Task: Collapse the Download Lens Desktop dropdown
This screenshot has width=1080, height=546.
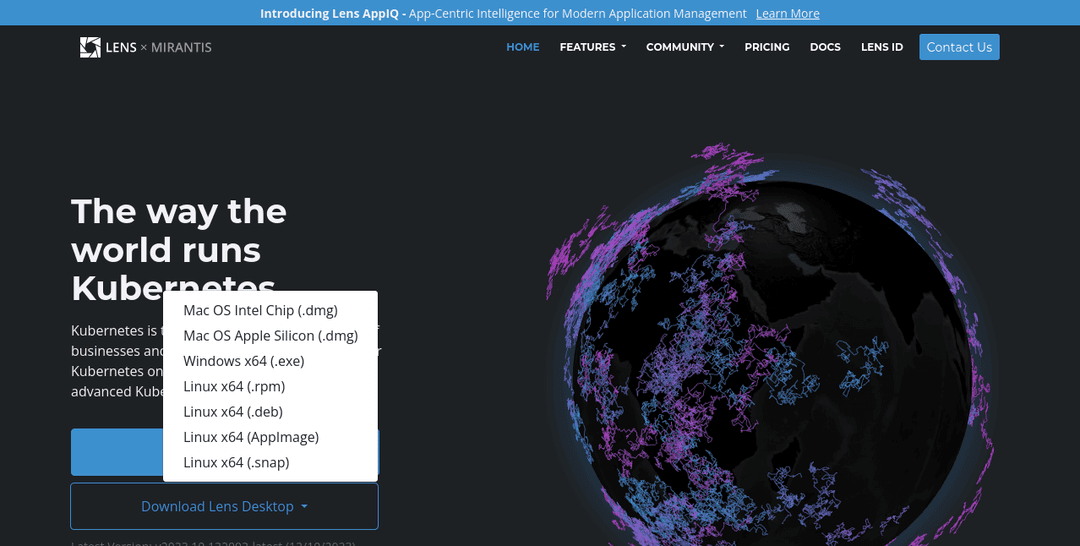Action: 224,506
